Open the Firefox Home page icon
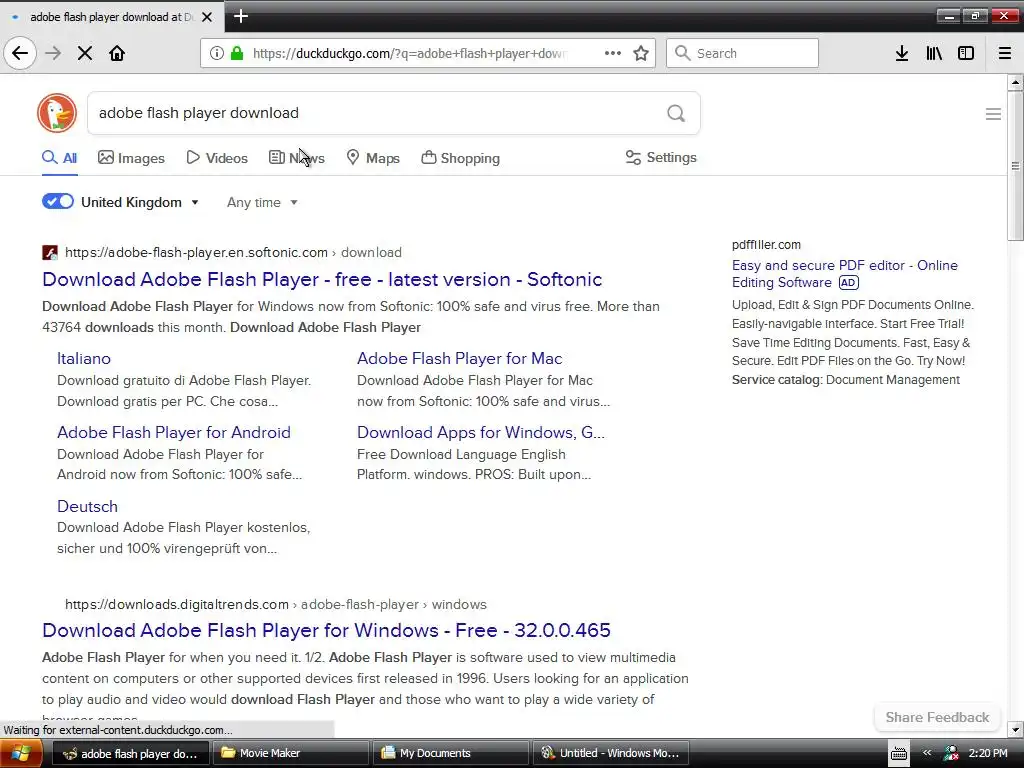 pos(117,53)
